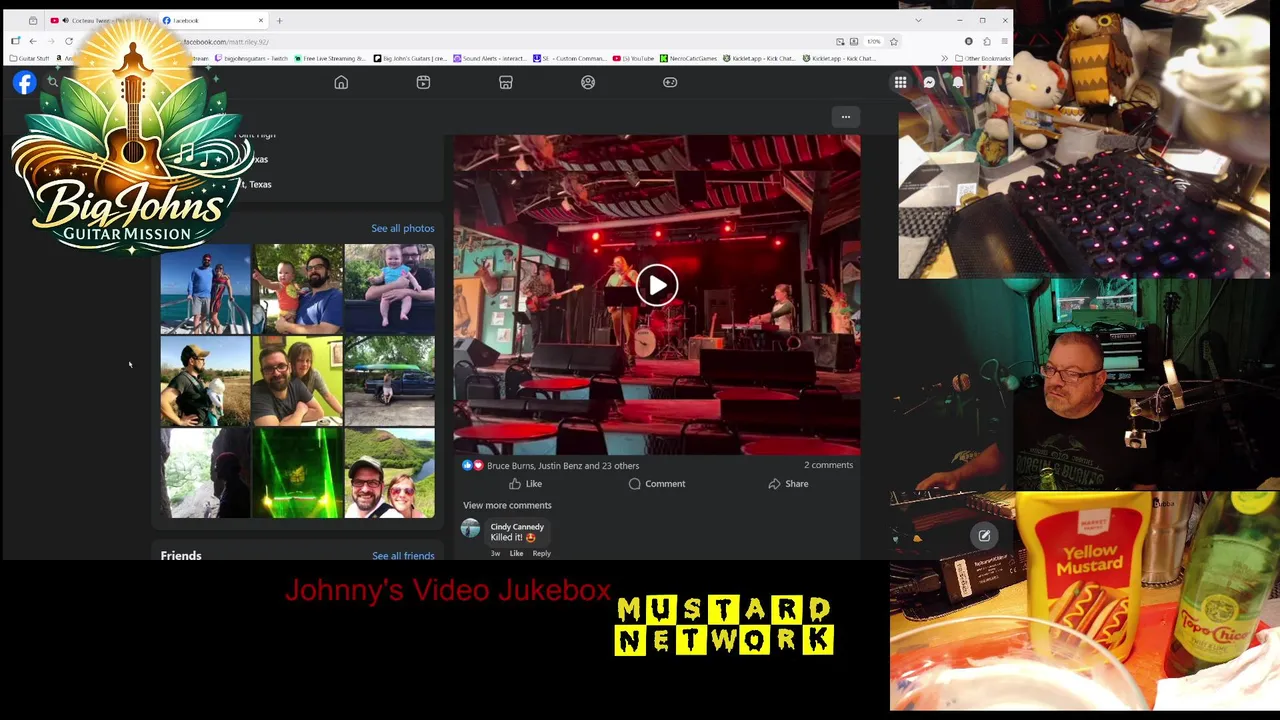This screenshot has width=1280, height=720.
Task: Reload the page
Action: click(x=69, y=41)
